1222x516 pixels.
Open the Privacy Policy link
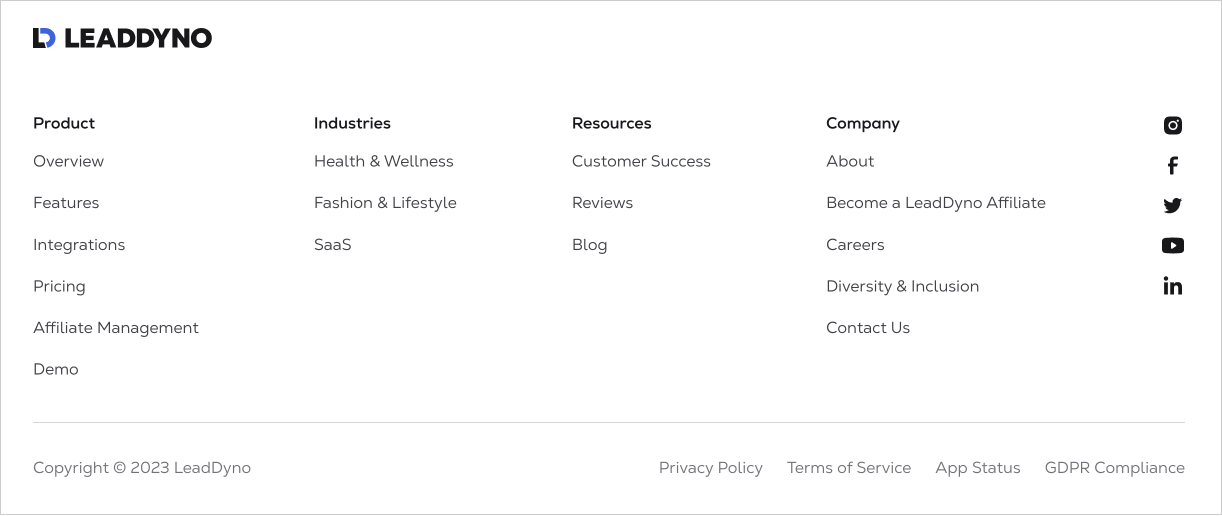pyautogui.click(x=710, y=468)
